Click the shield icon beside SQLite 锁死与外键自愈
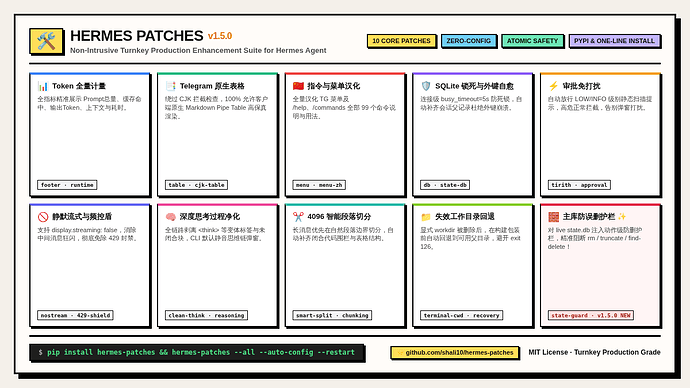Viewport: 690px width, 388px height. click(426, 86)
